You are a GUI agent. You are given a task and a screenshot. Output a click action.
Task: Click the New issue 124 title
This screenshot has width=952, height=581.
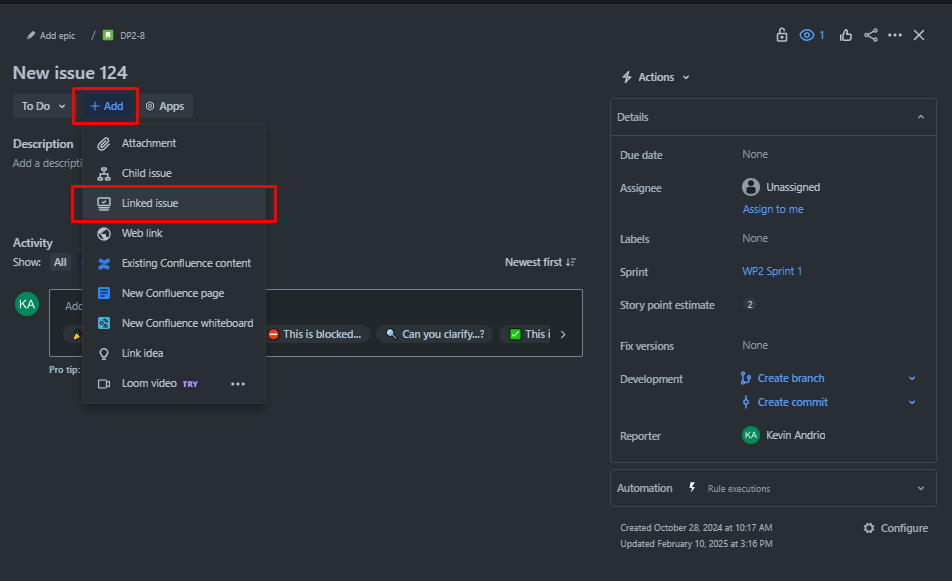click(x=70, y=73)
